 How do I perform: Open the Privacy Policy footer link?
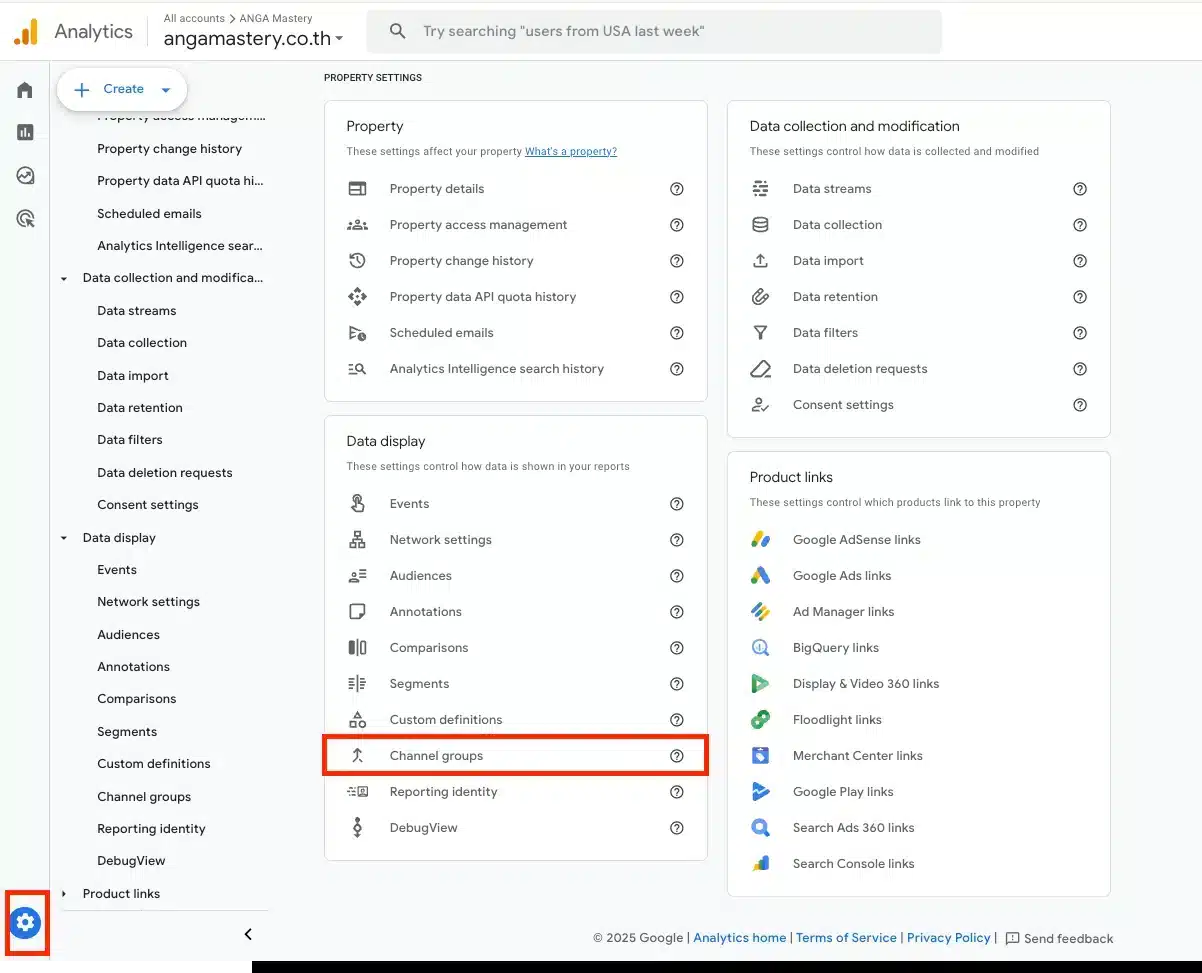948,938
